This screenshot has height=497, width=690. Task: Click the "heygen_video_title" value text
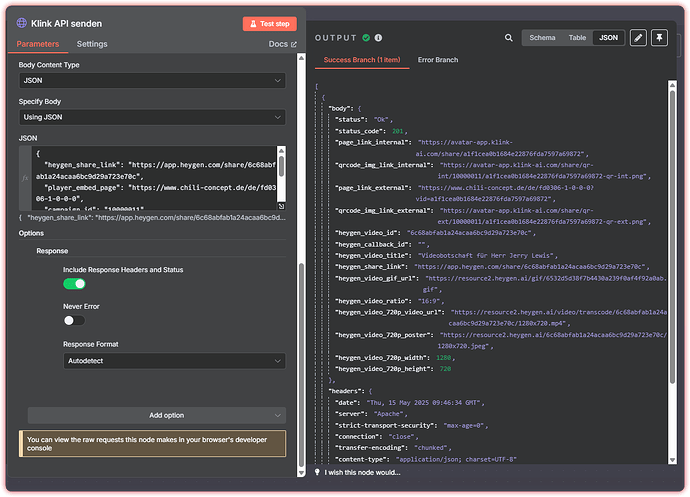[x=488, y=256]
